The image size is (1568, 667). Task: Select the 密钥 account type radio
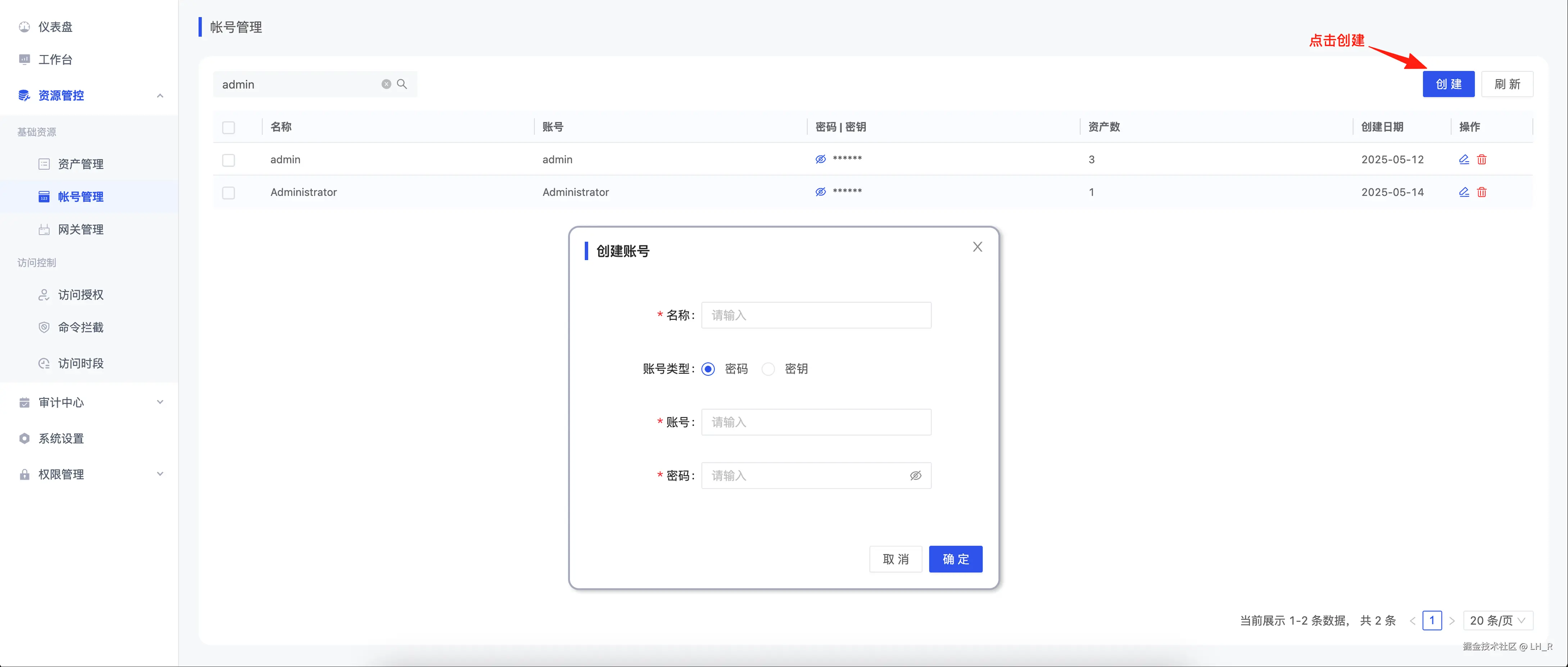[769, 369]
